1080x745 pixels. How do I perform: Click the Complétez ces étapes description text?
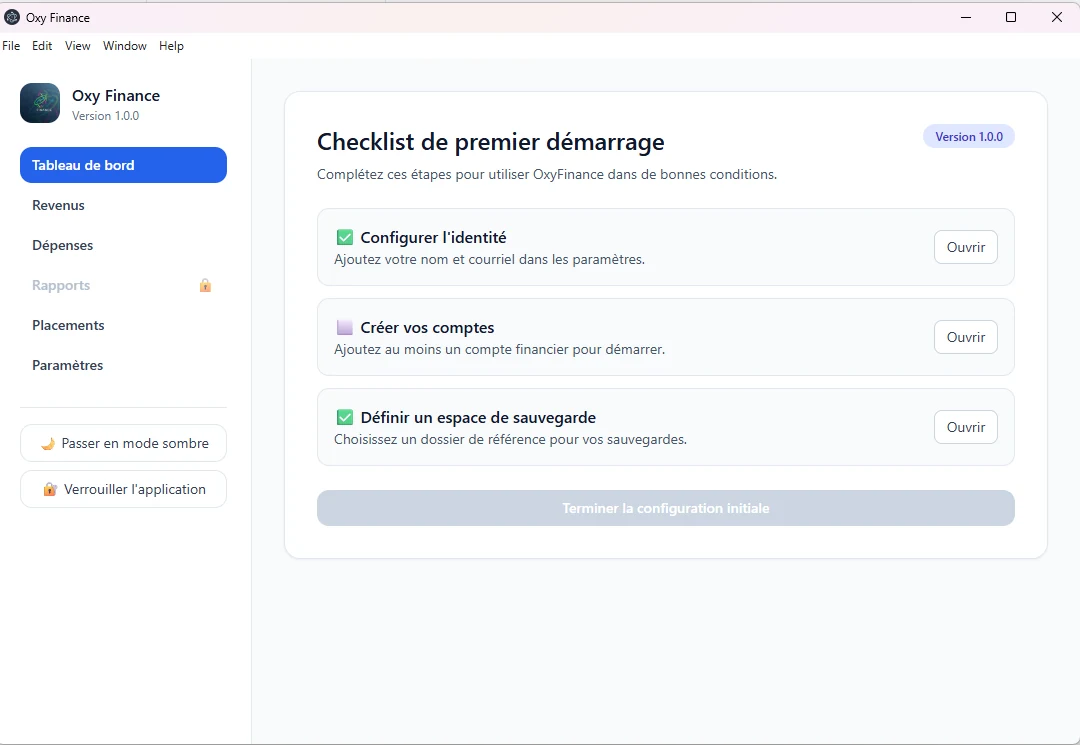point(547,175)
